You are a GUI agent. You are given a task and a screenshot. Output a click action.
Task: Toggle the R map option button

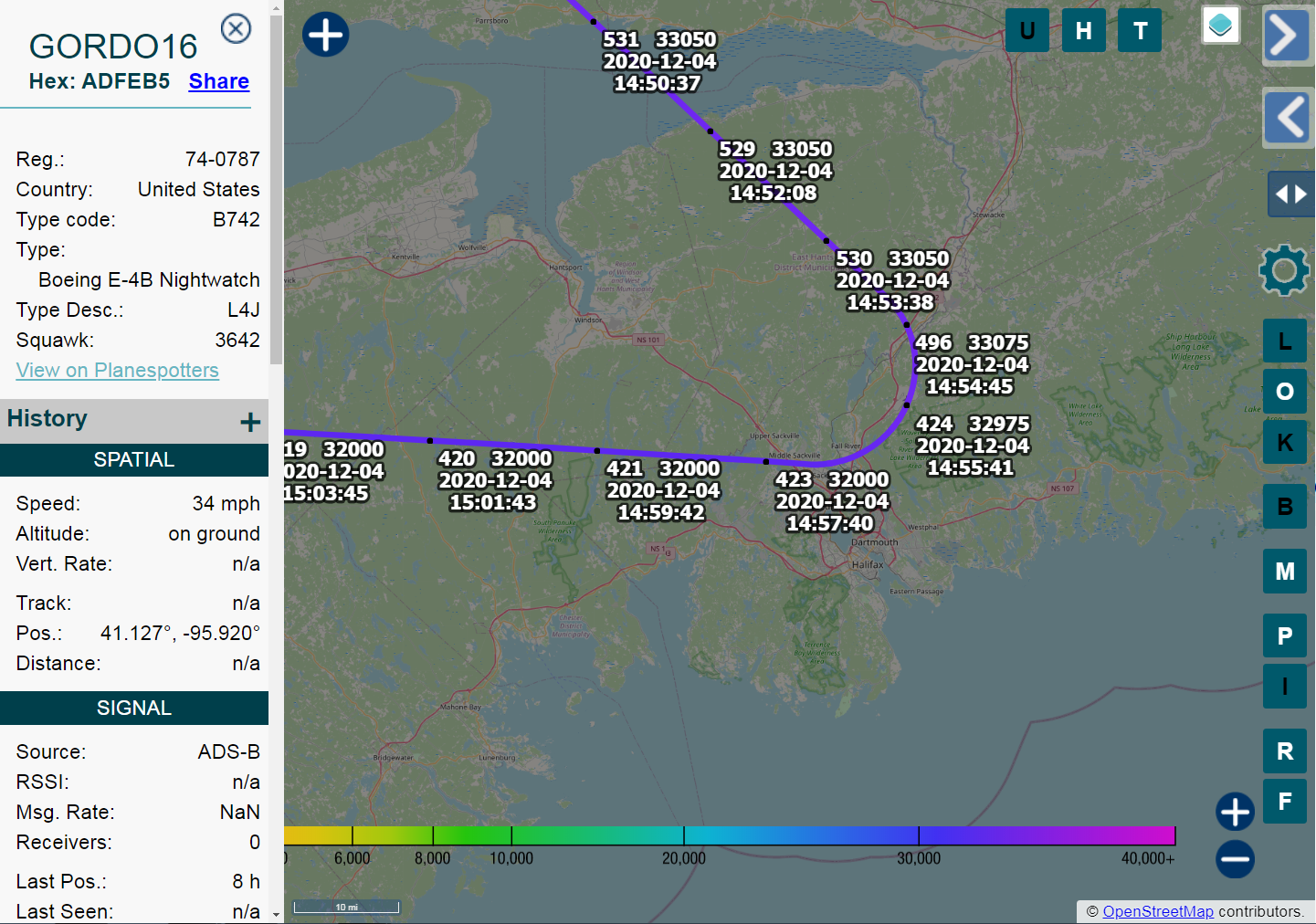(x=1285, y=751)
